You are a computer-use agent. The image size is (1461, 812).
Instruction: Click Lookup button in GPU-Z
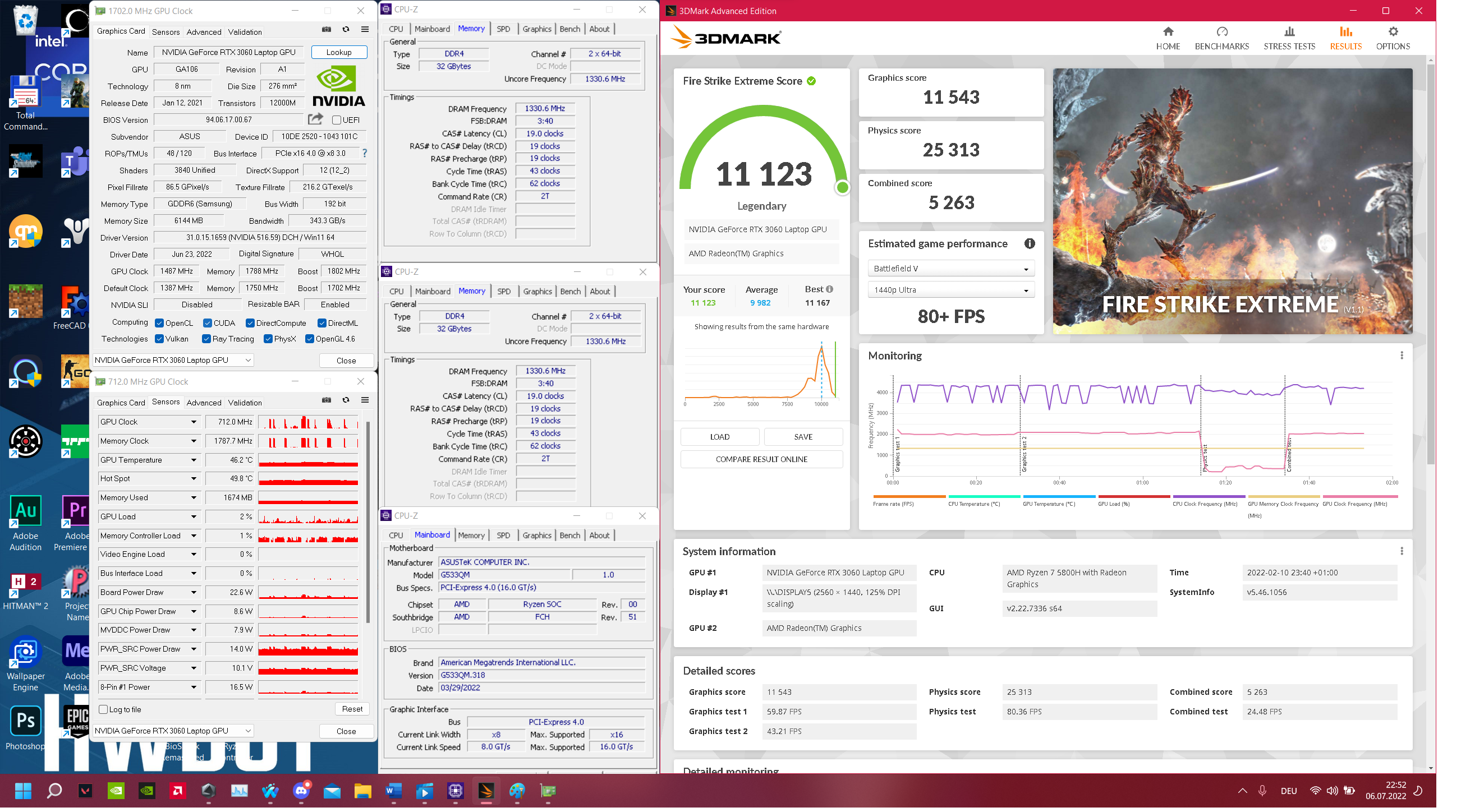pos(338,52)
